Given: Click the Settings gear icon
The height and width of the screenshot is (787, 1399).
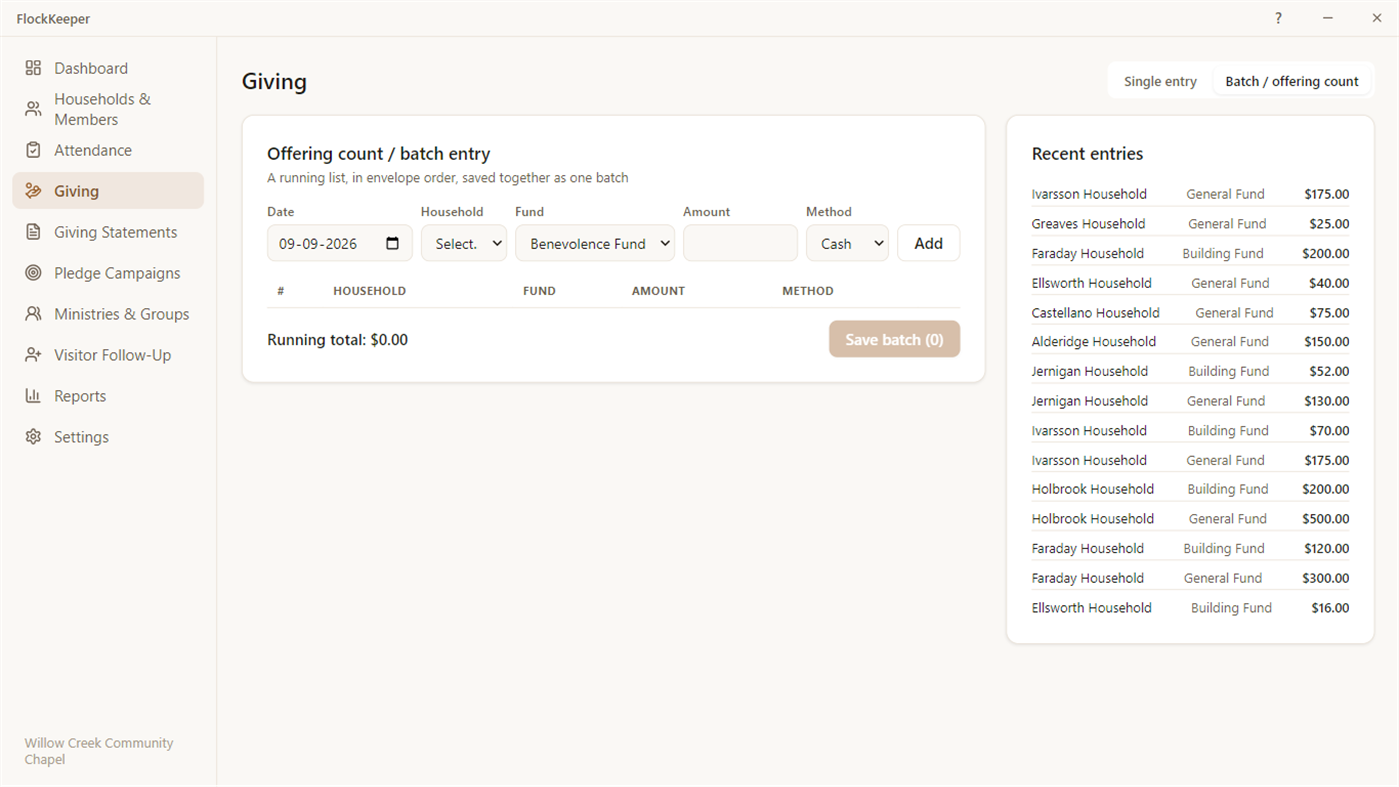Looking at the screenshot, I should click(x=33, y=437).
